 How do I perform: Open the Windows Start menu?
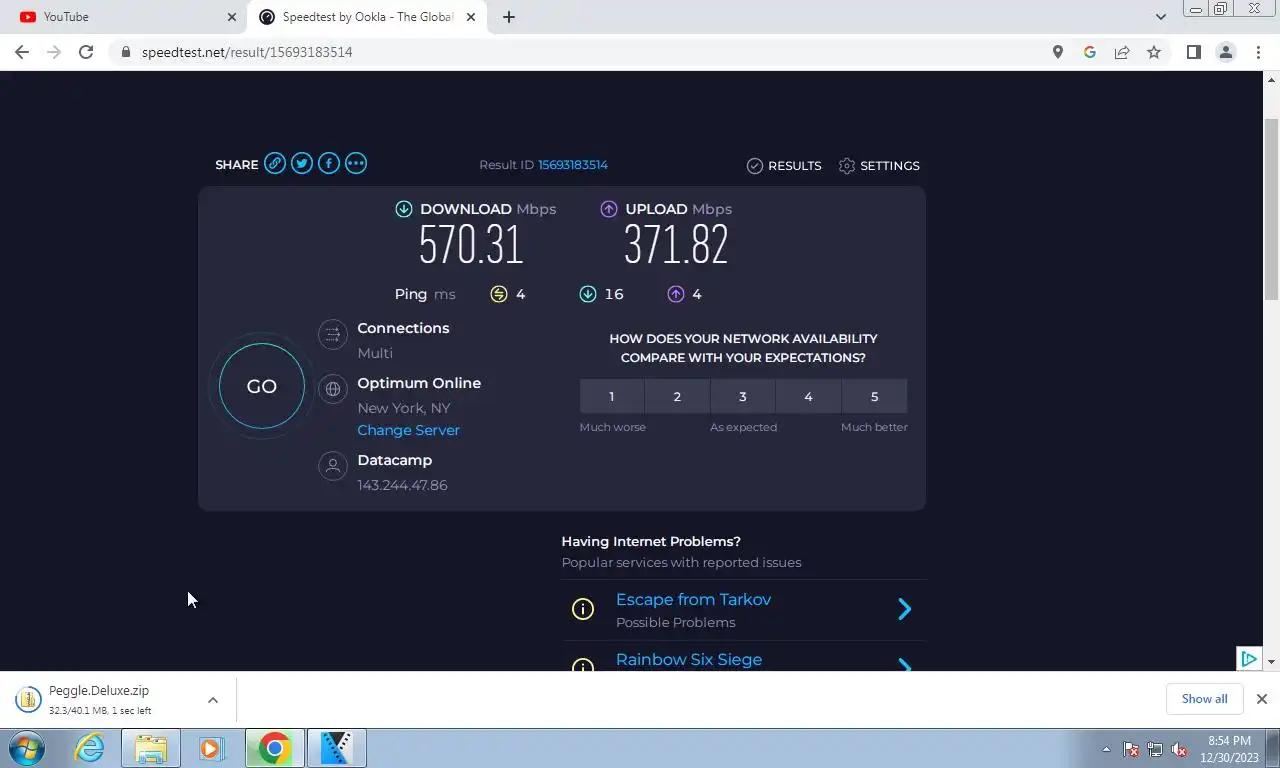pos(27,748)
